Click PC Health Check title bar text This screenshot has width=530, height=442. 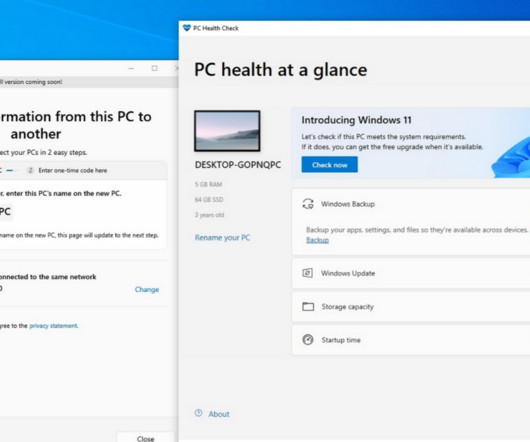click(216, 28)
